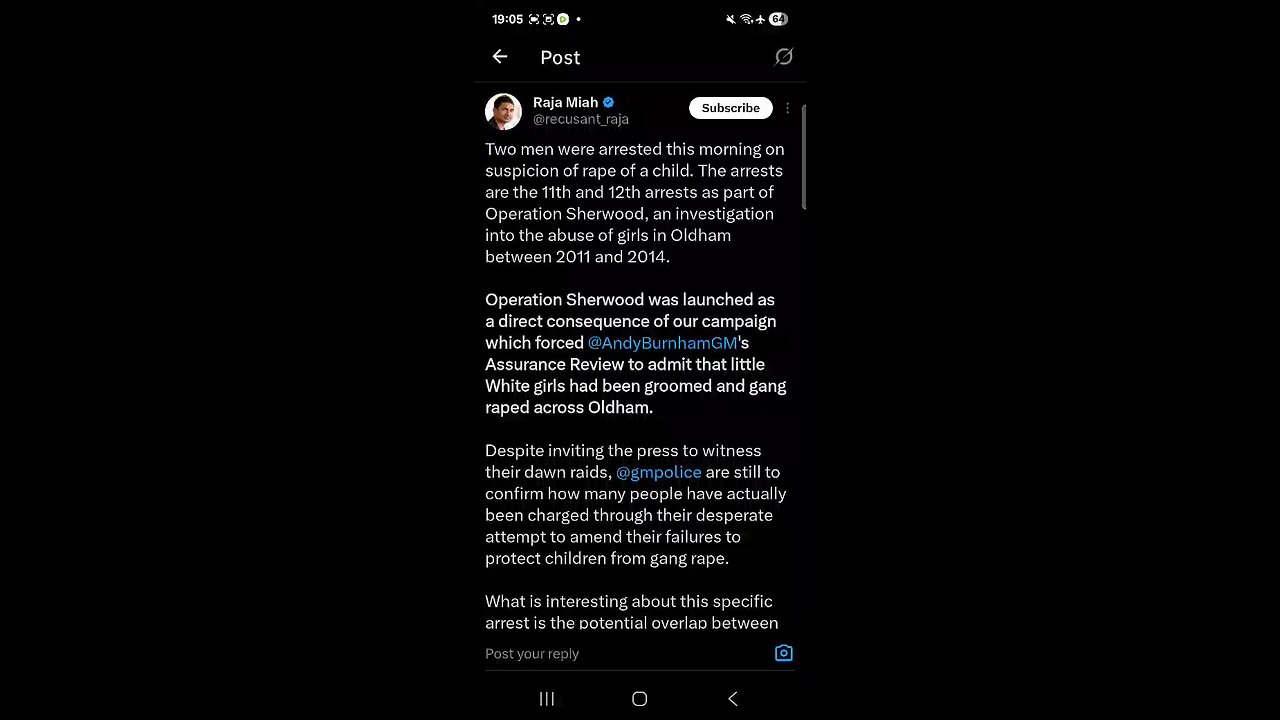Tap the battery indicator in the status bar
The height and width of the screenshot is (720, 1280).
778,19
